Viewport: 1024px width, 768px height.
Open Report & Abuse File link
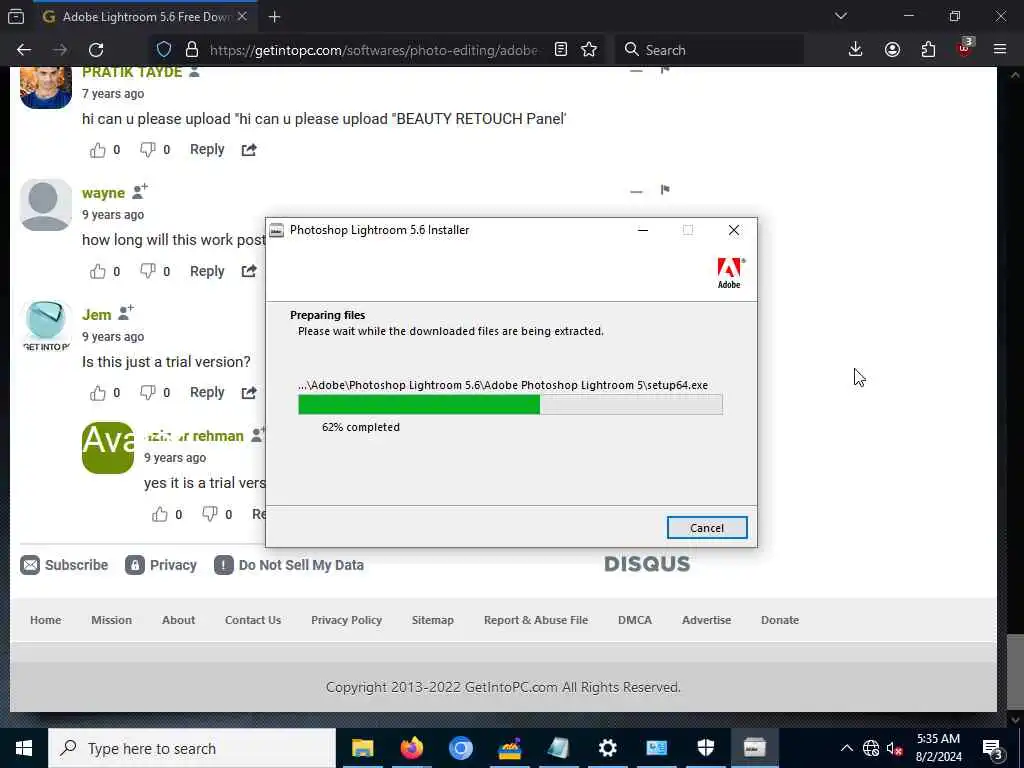pos(536,620)
